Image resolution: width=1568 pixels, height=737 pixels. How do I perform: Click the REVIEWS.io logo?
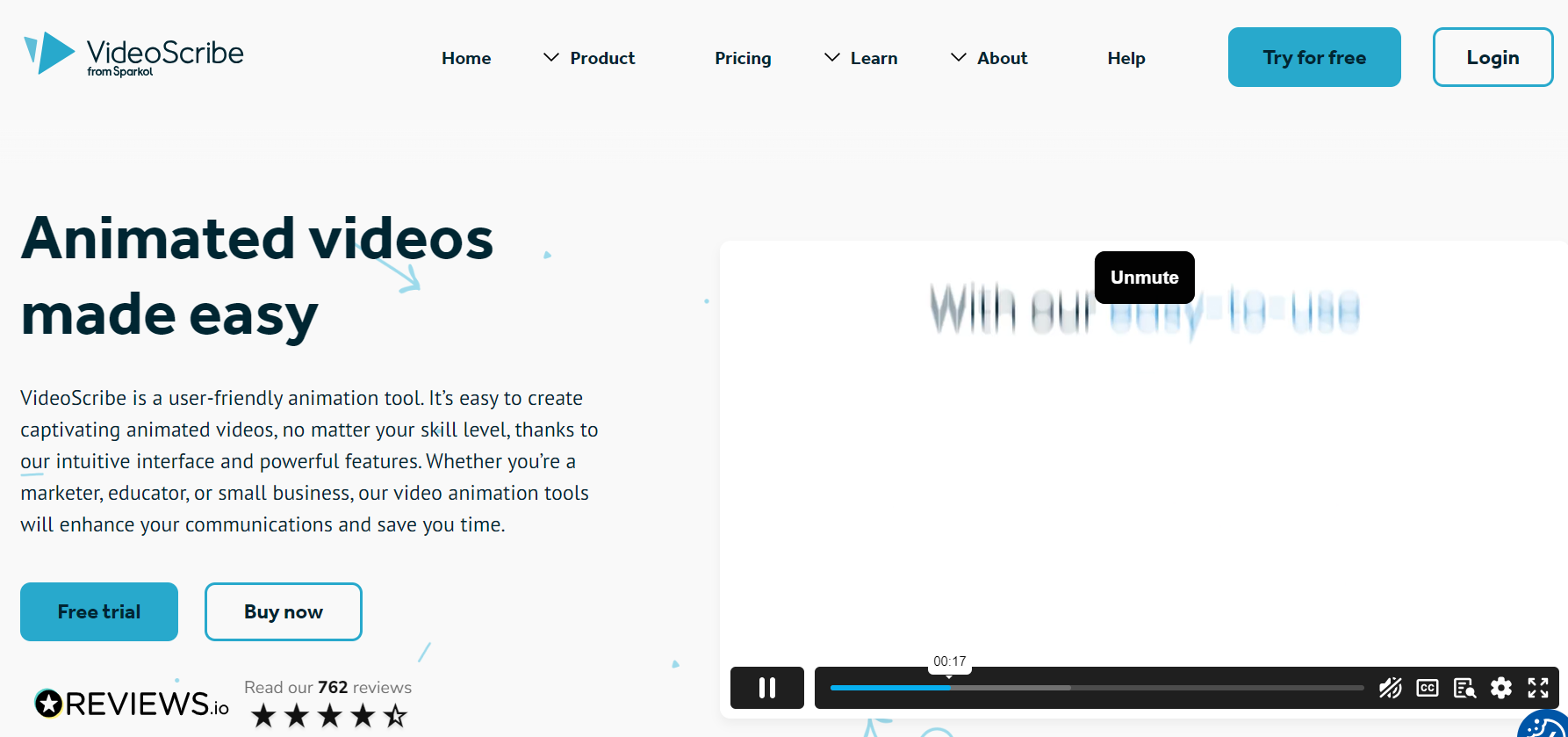coord(132,704)
